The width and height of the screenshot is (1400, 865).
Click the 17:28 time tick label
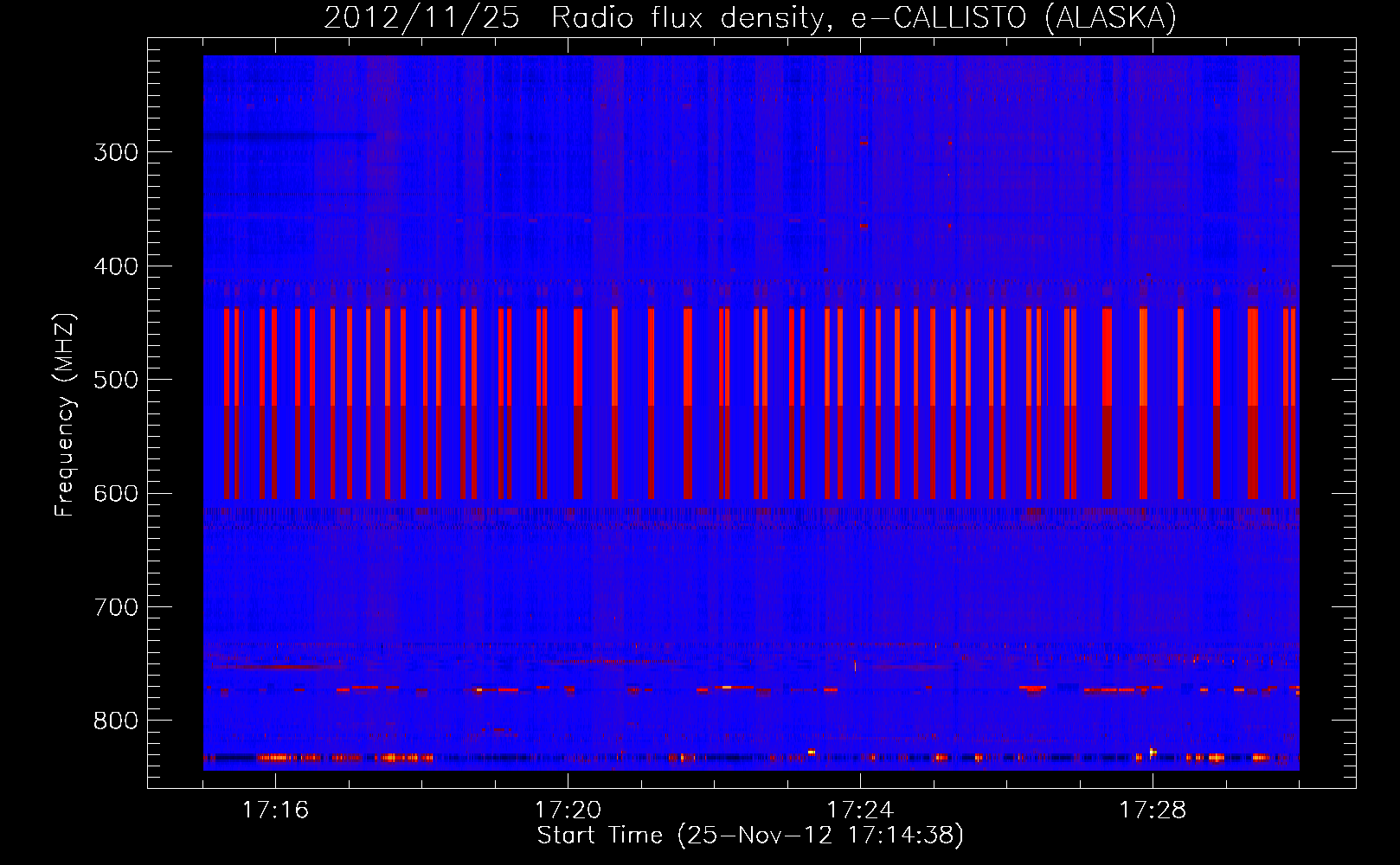(1153, 811)
